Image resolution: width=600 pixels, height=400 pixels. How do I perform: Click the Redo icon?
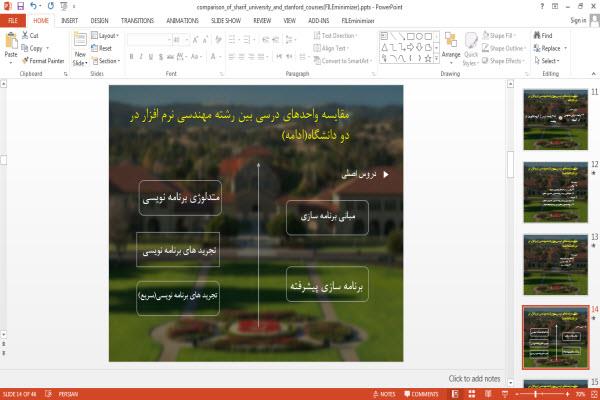[x=51, y=6]
